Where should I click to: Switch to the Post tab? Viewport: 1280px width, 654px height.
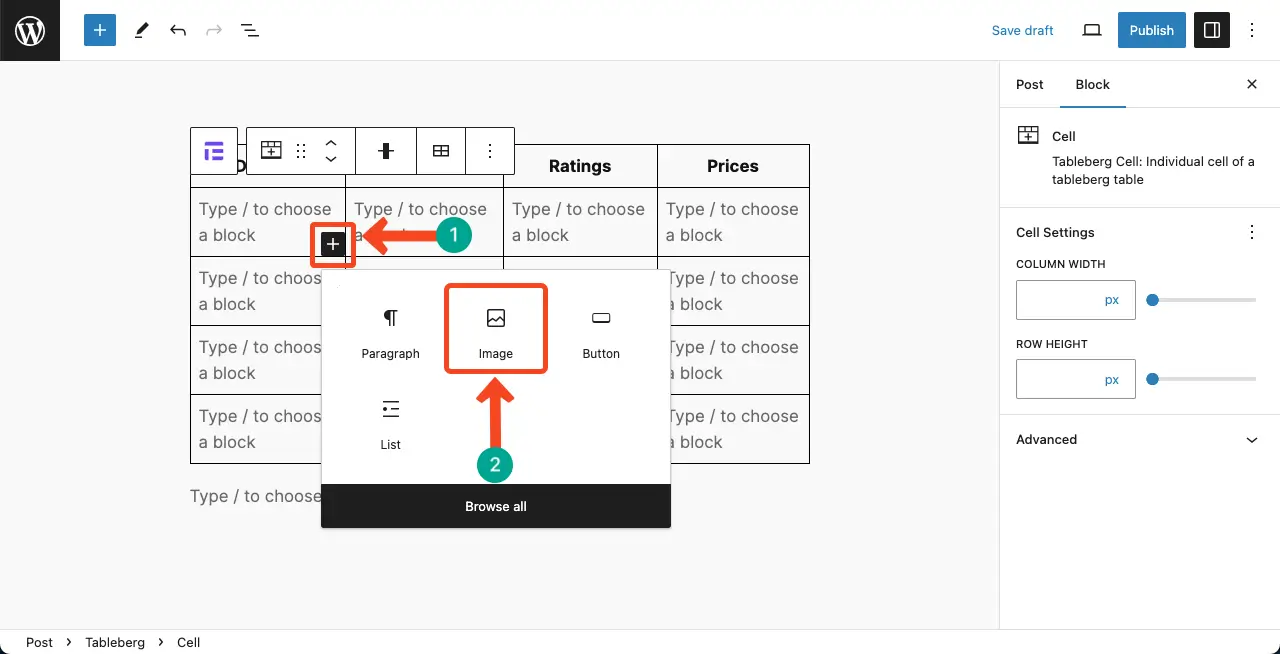click(1030, 84)
